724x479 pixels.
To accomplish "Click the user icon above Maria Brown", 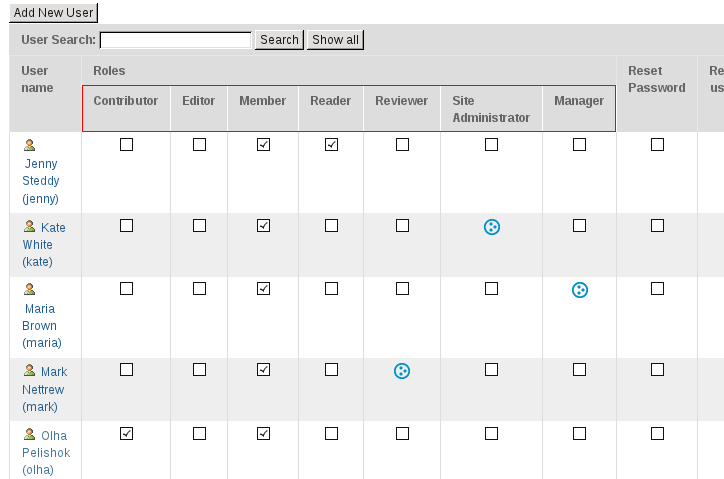I will click(30, 289).
